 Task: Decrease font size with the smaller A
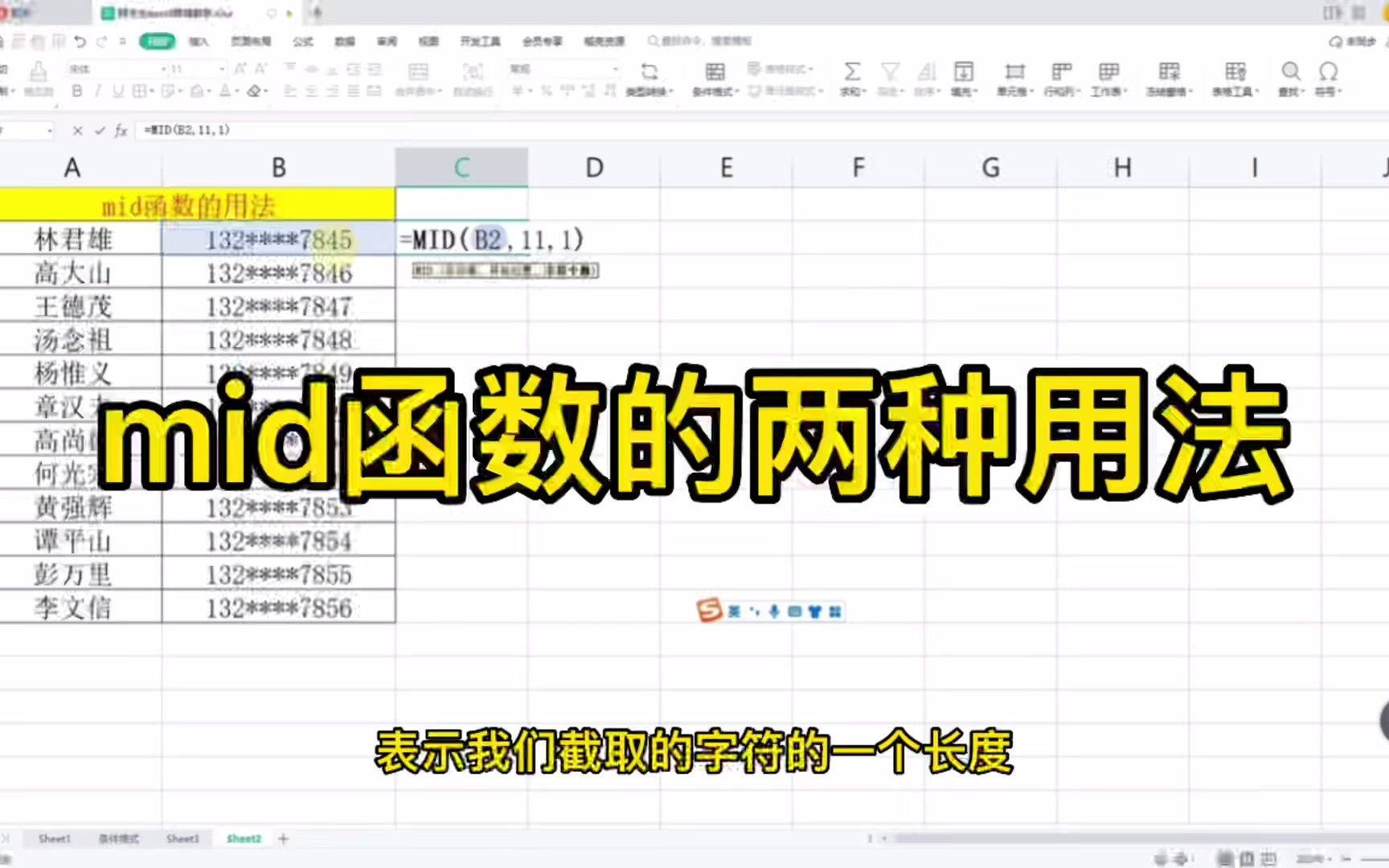[261, 69]
